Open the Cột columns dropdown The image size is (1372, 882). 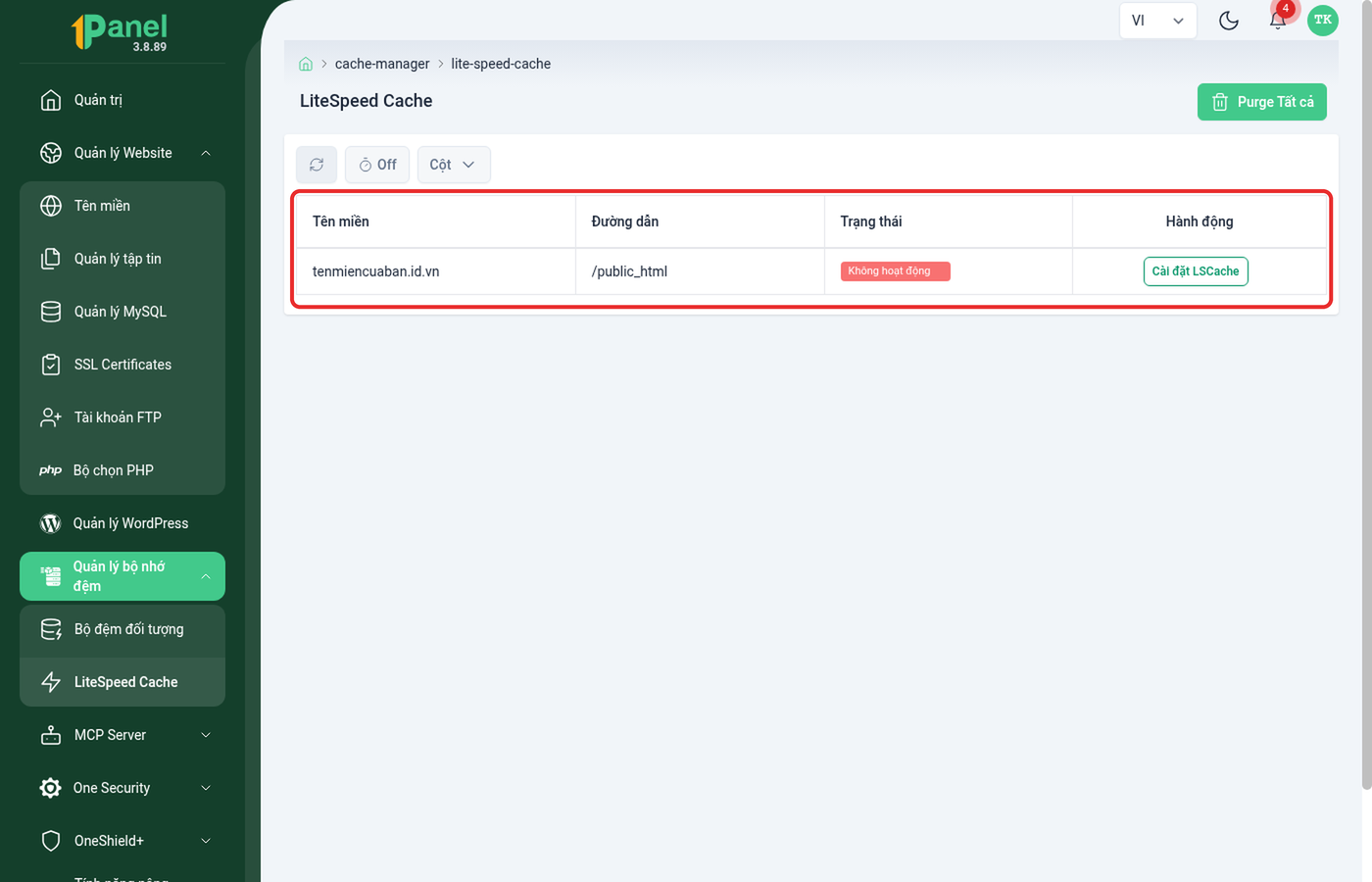(x=454, y=165)
